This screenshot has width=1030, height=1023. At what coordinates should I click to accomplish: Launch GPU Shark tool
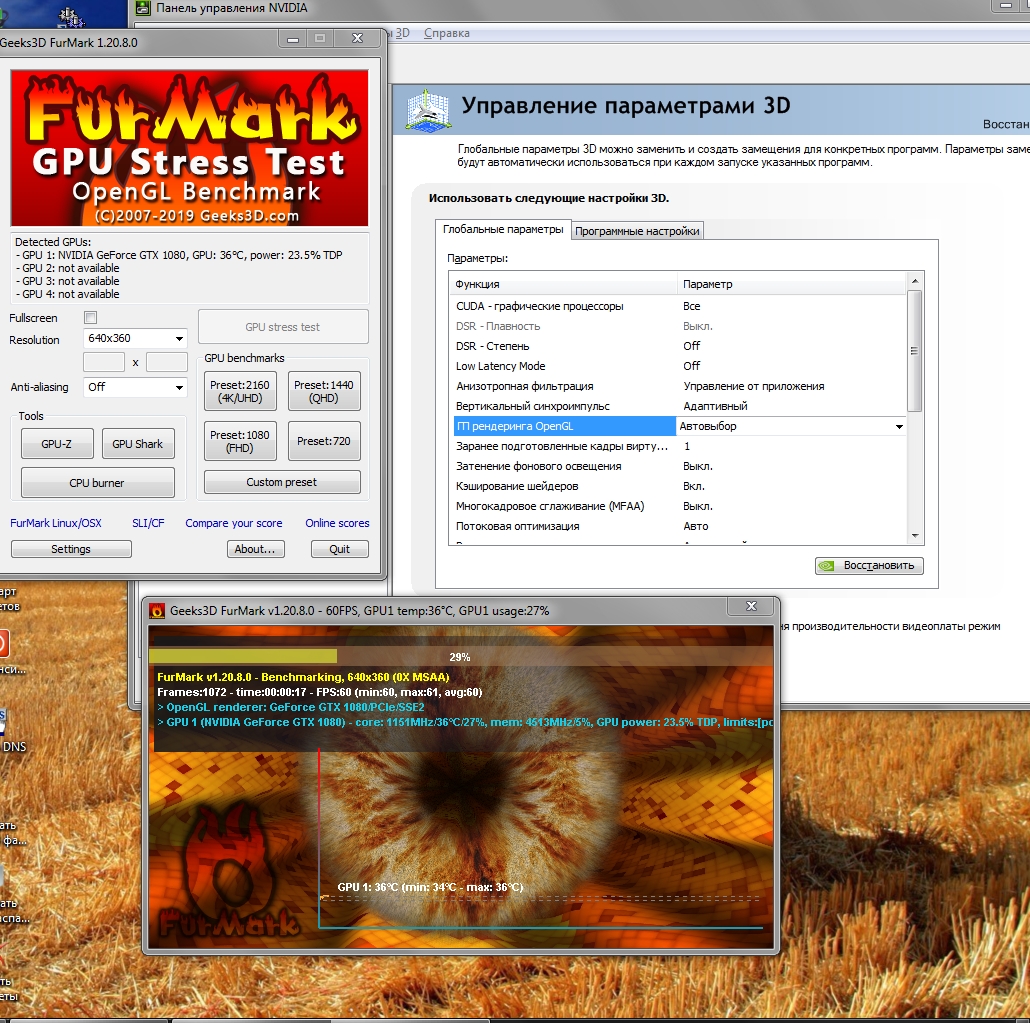click(x=138, y=444)
